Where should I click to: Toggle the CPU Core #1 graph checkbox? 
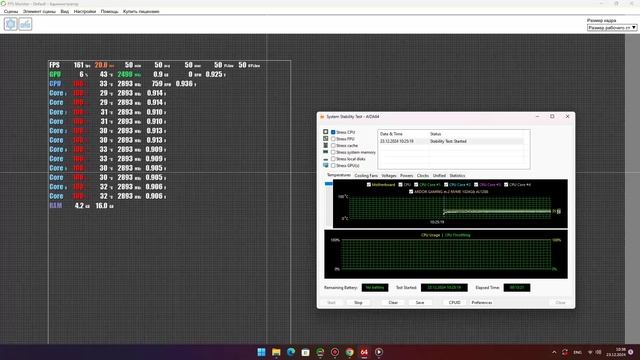416,184
